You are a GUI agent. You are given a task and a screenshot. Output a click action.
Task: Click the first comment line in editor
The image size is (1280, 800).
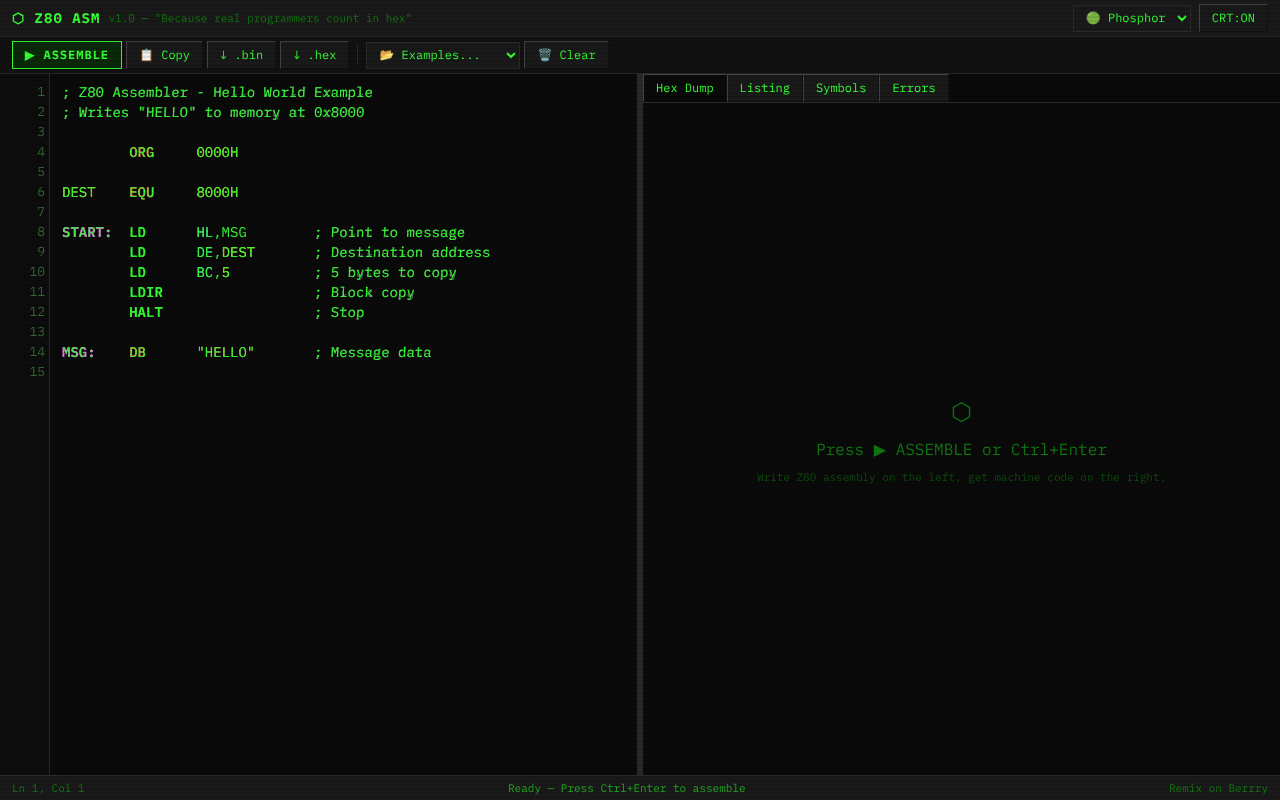point(217,92)
